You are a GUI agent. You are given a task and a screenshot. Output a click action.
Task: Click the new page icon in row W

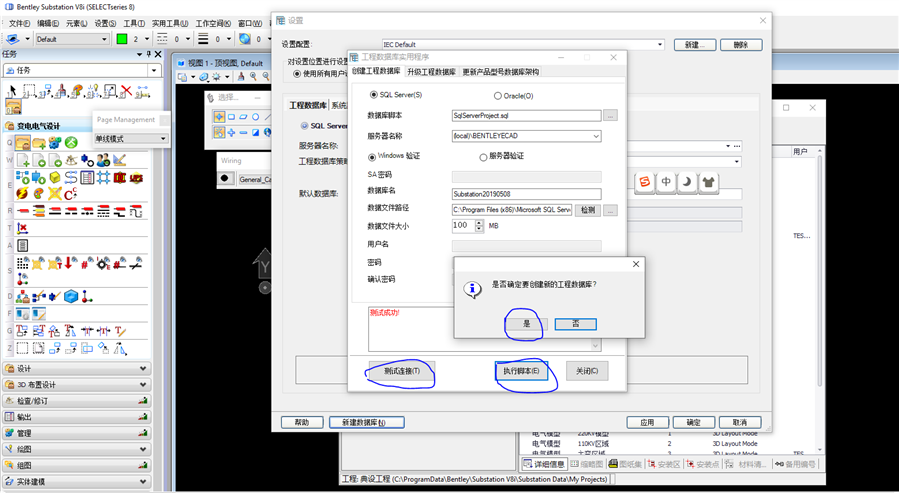click(x=23, y=160)
